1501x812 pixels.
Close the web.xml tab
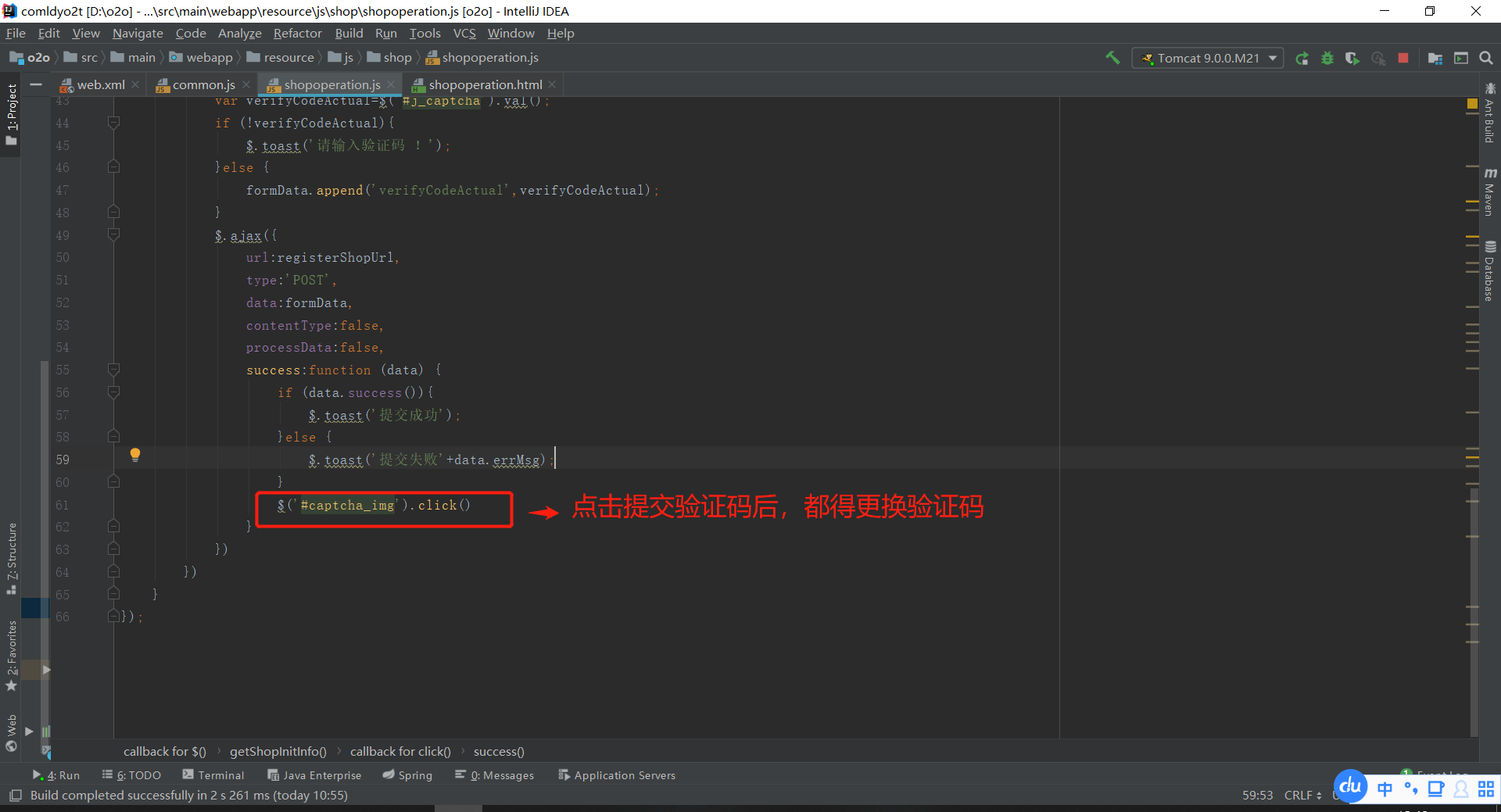pos(136,84)
